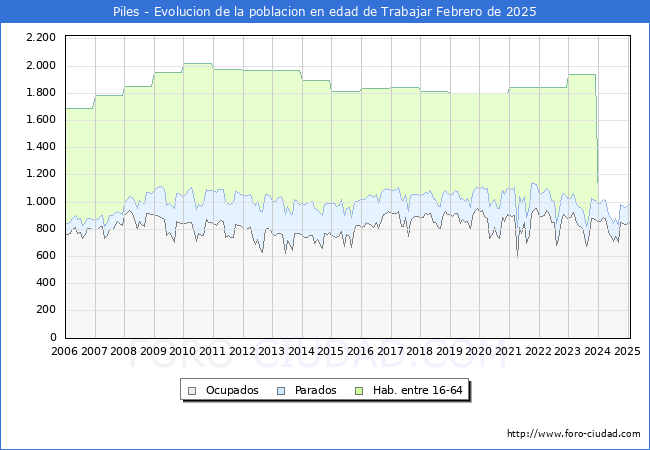Click the 2017 x-axis year label

[390, 351]
